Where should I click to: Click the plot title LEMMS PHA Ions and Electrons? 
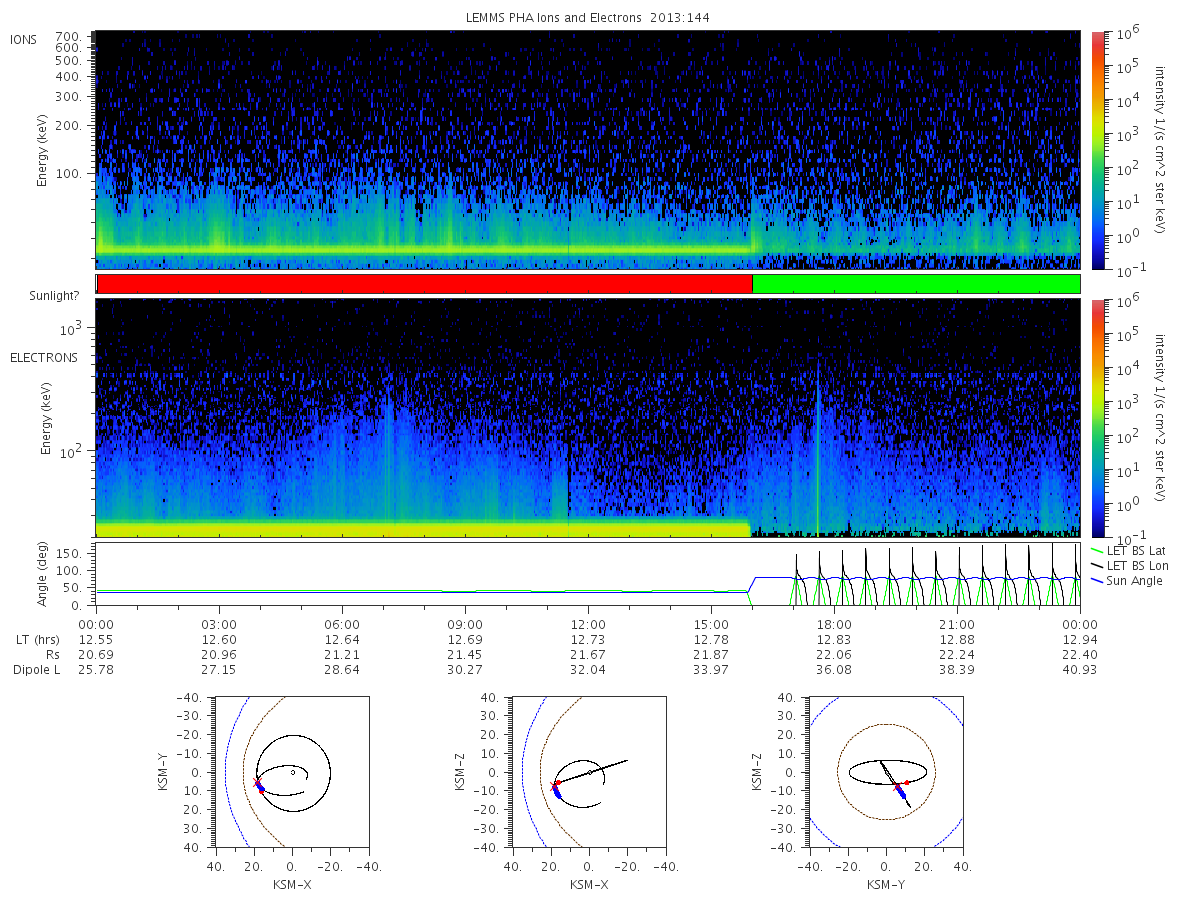pos(587,17)
